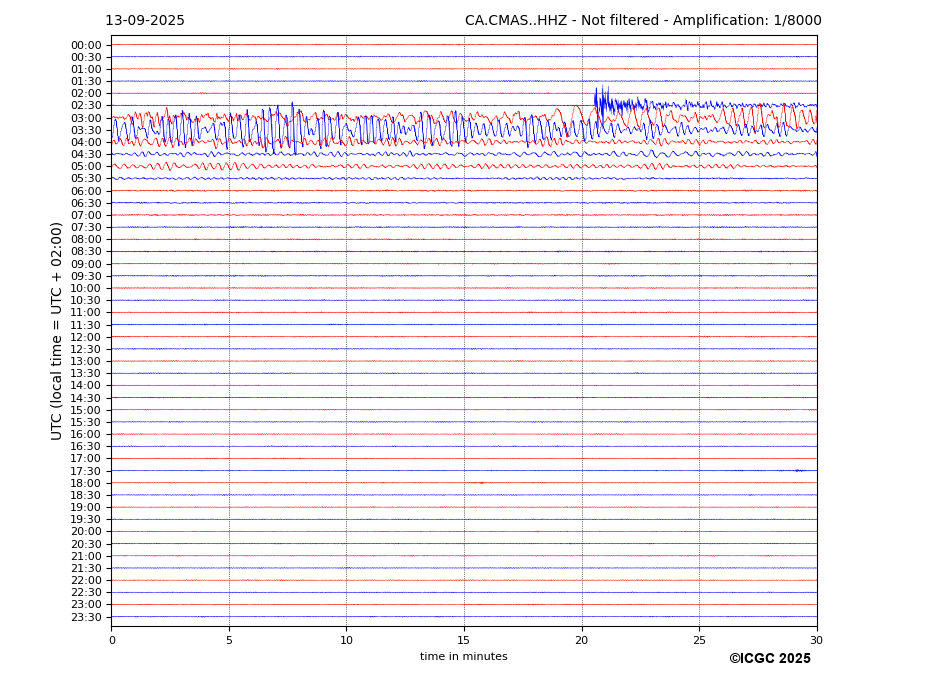Point at the 16:30 time row label
The height and width of the screenshot is (696, 927).
86,446
